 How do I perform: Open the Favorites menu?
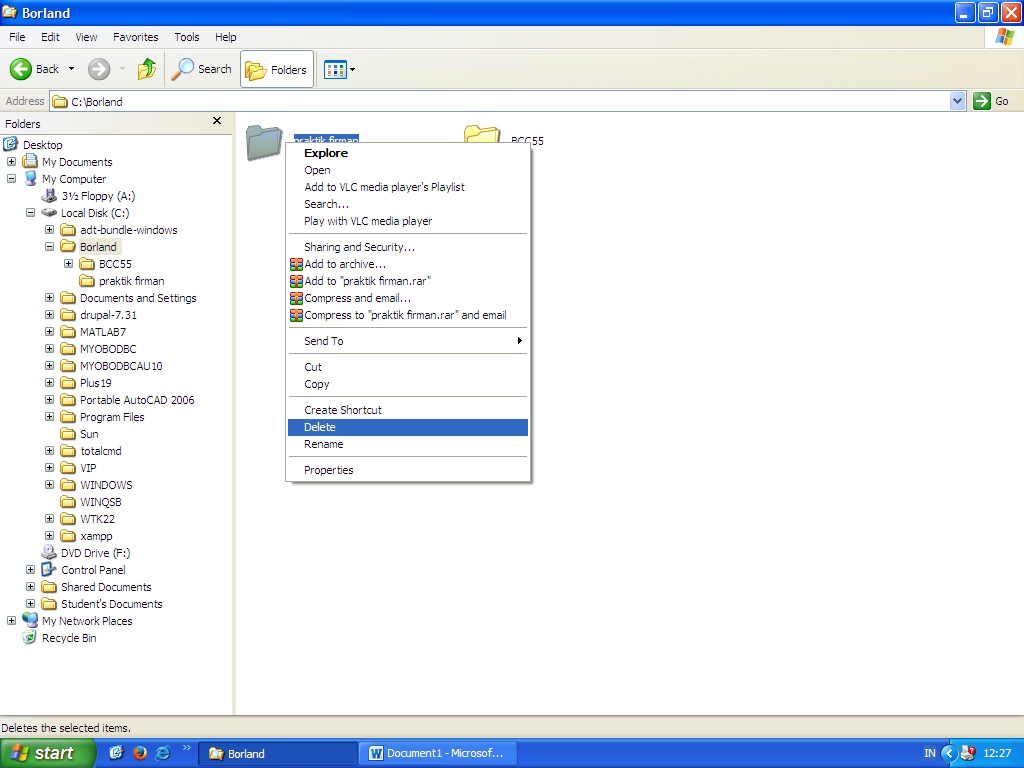(x=135, y=37)
